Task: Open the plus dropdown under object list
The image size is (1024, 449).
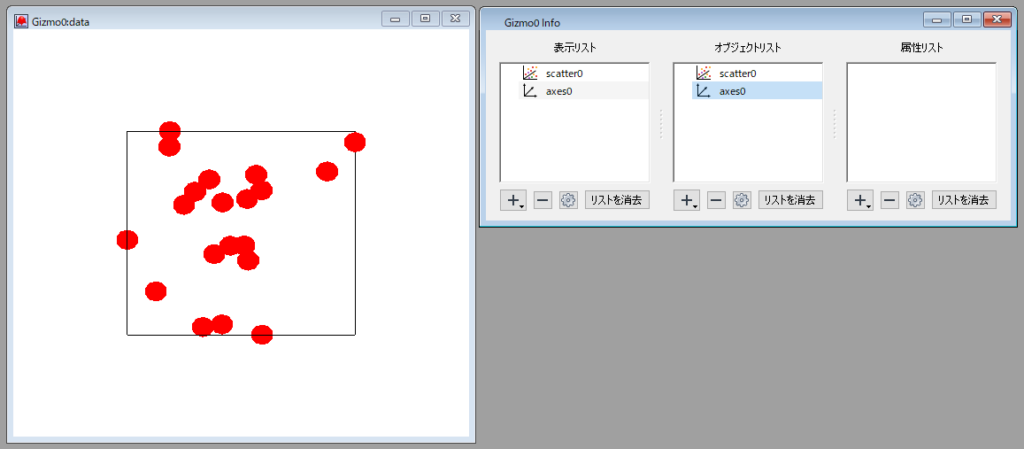Action: (x=687, y=200)
